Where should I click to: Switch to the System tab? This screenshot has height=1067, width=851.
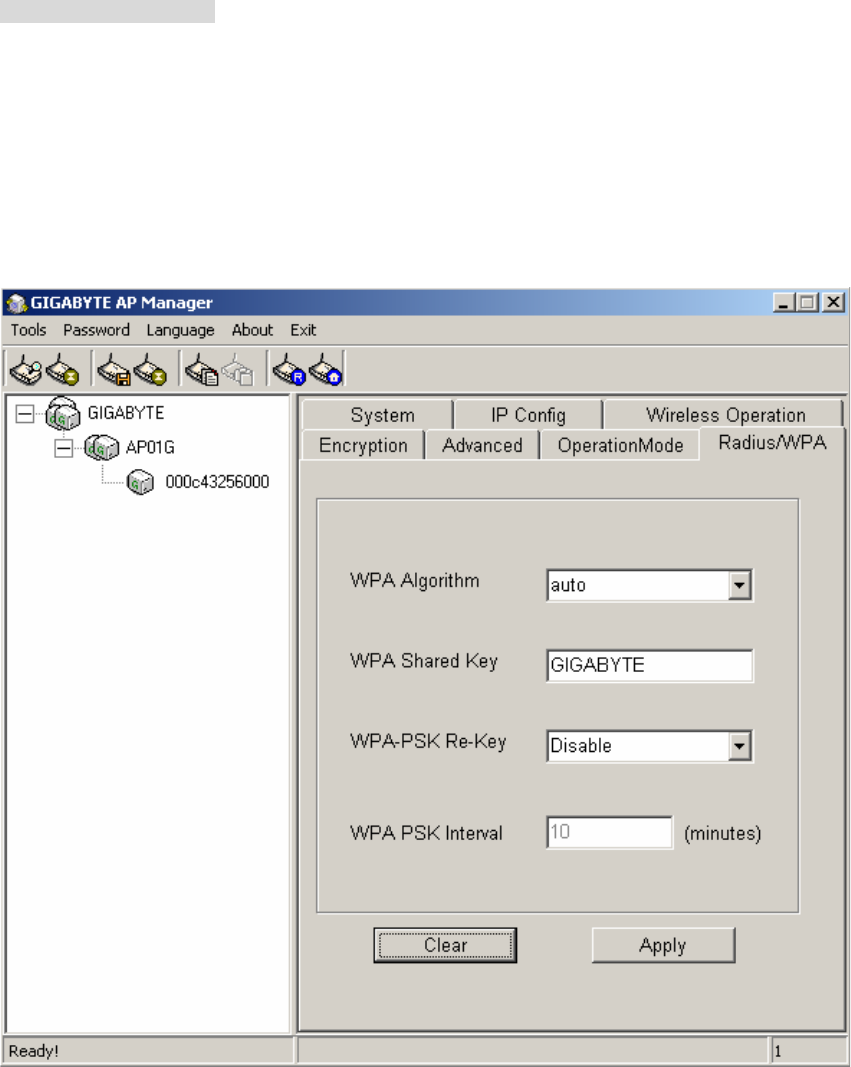(x=378, y=415)
